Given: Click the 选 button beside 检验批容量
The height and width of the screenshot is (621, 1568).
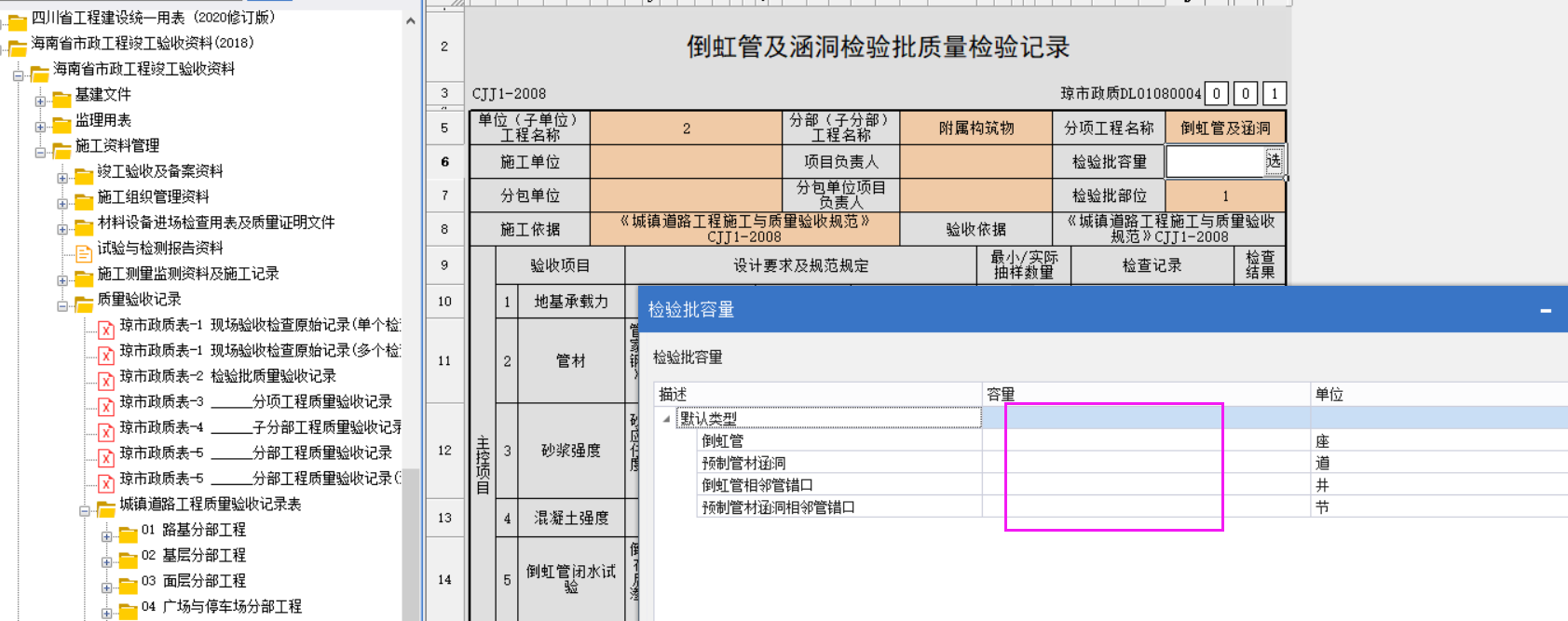Looking at the screenshot, I should coord(1273,161).
